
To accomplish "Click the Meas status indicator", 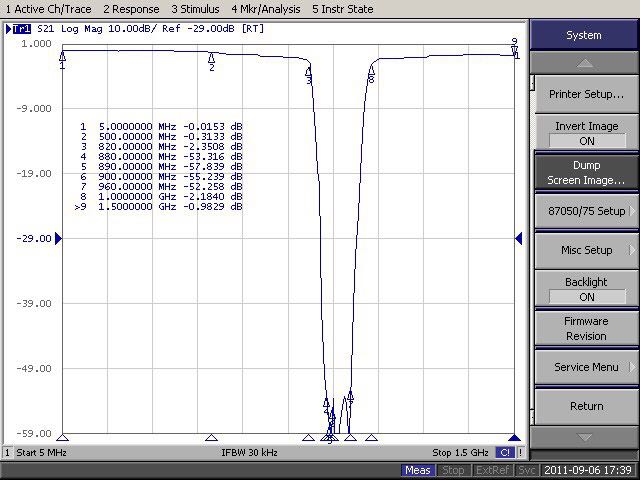I will tap(418, 471).
